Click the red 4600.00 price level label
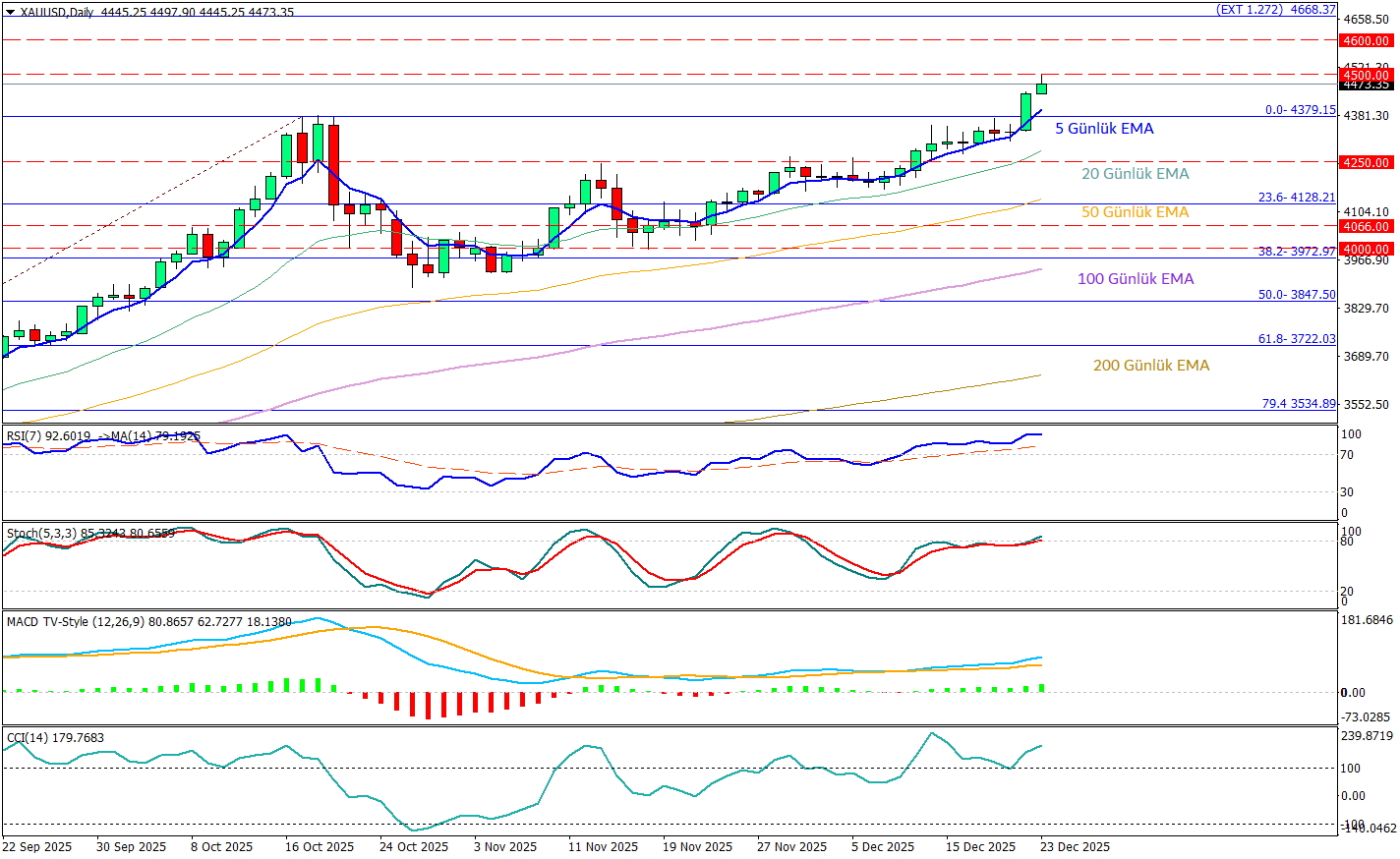The width and height of the screenshot is (1400, 859). pyautogui.click(x=1366, y=40)
